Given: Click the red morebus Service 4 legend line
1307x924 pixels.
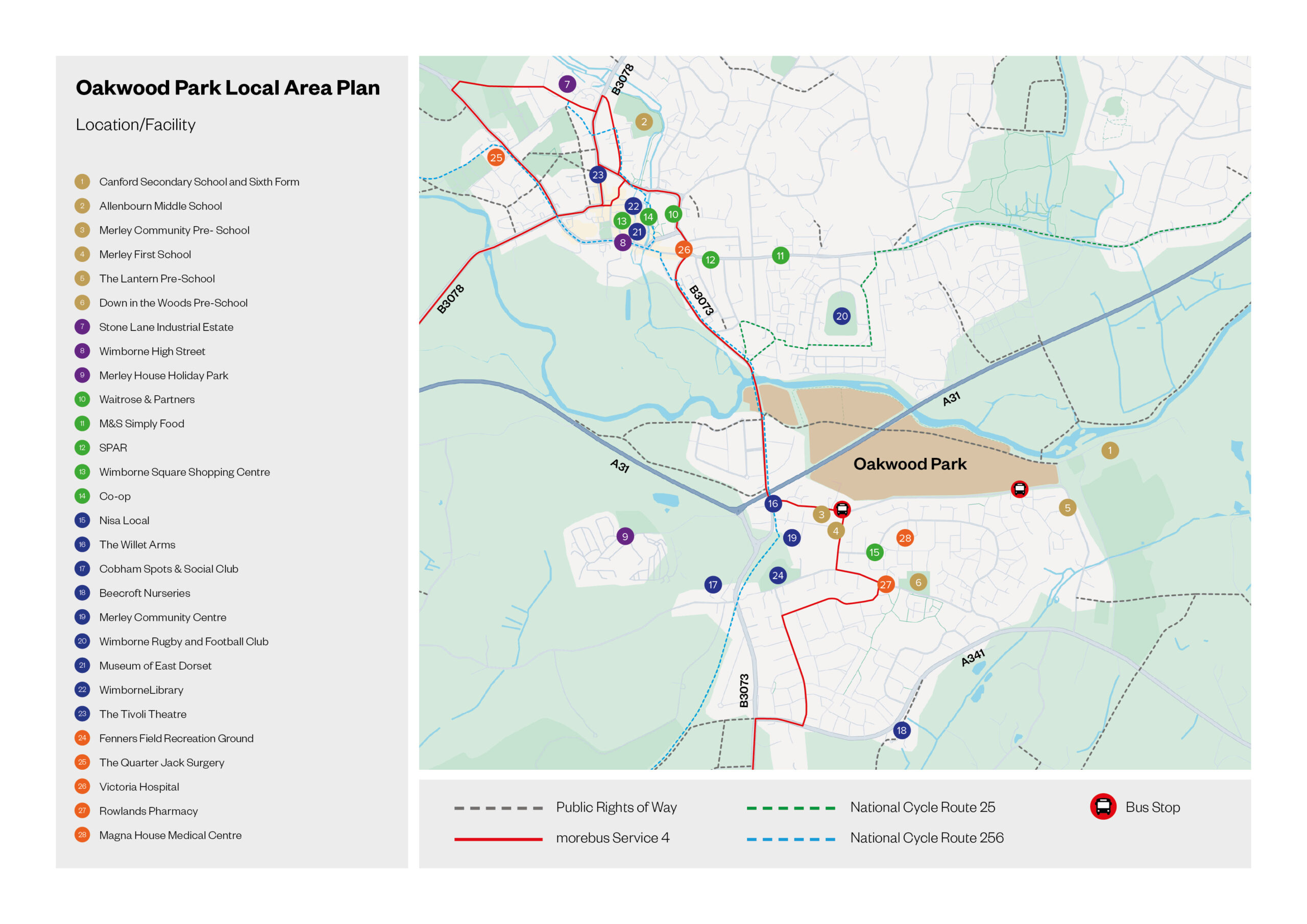Looking at the screenshot, I should tap(498, 839).
